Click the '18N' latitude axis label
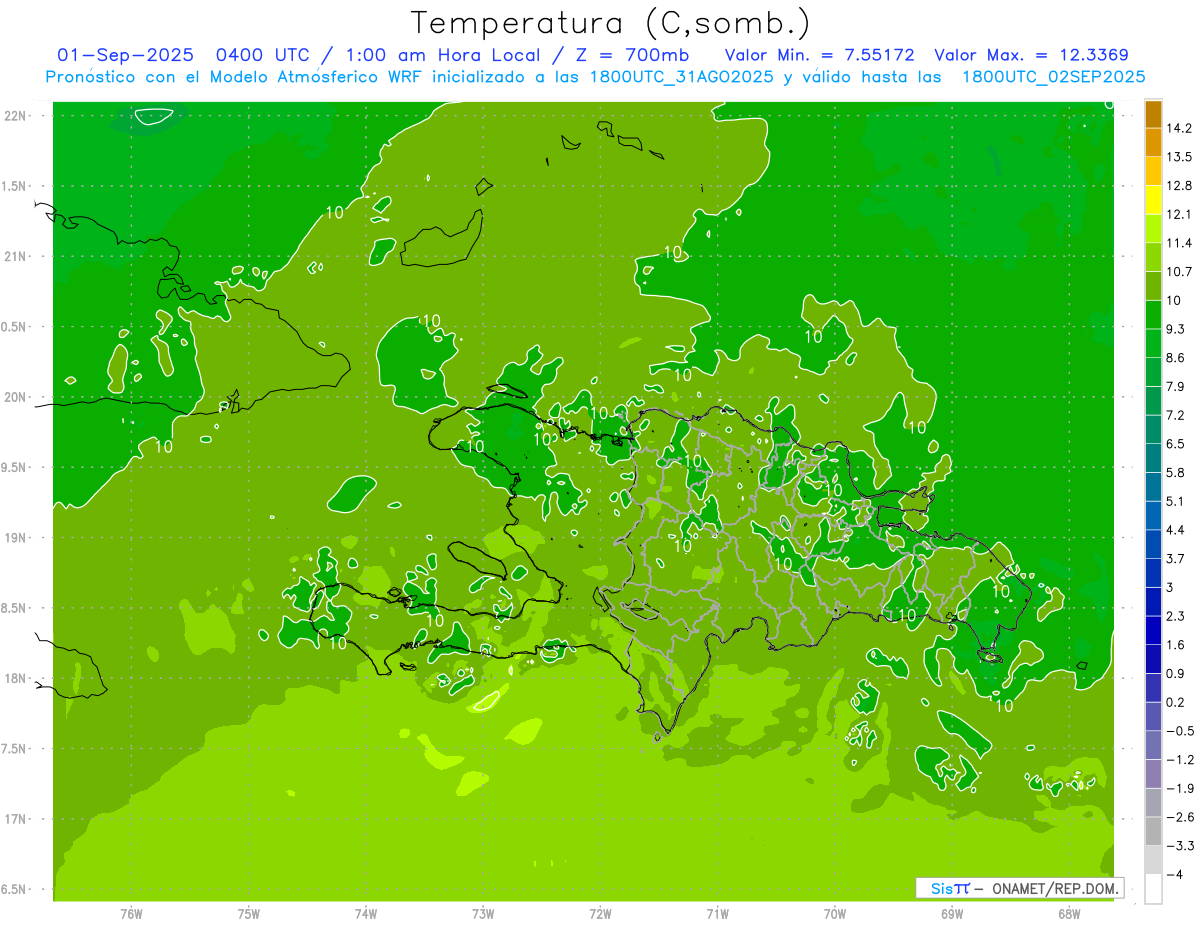 (14, 678)
